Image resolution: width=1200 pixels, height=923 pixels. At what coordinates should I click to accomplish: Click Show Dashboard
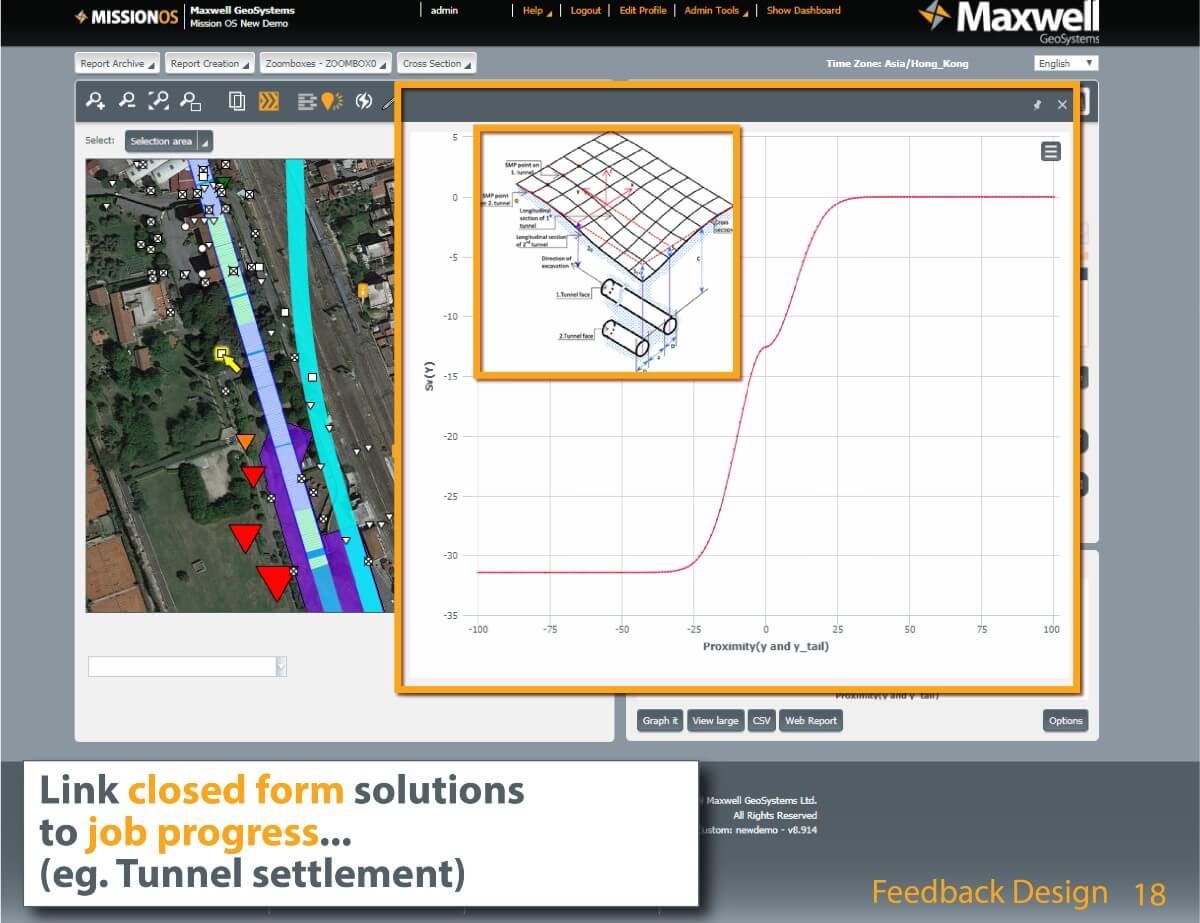pos(803,10)
